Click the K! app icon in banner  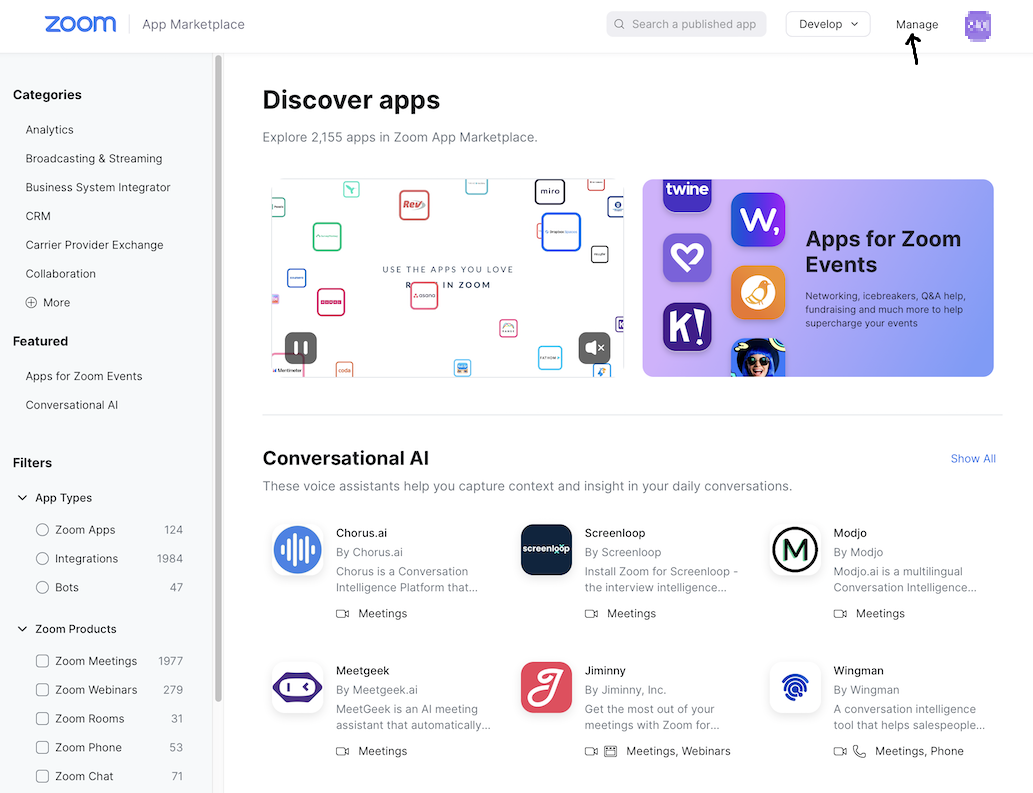(687, 327)
